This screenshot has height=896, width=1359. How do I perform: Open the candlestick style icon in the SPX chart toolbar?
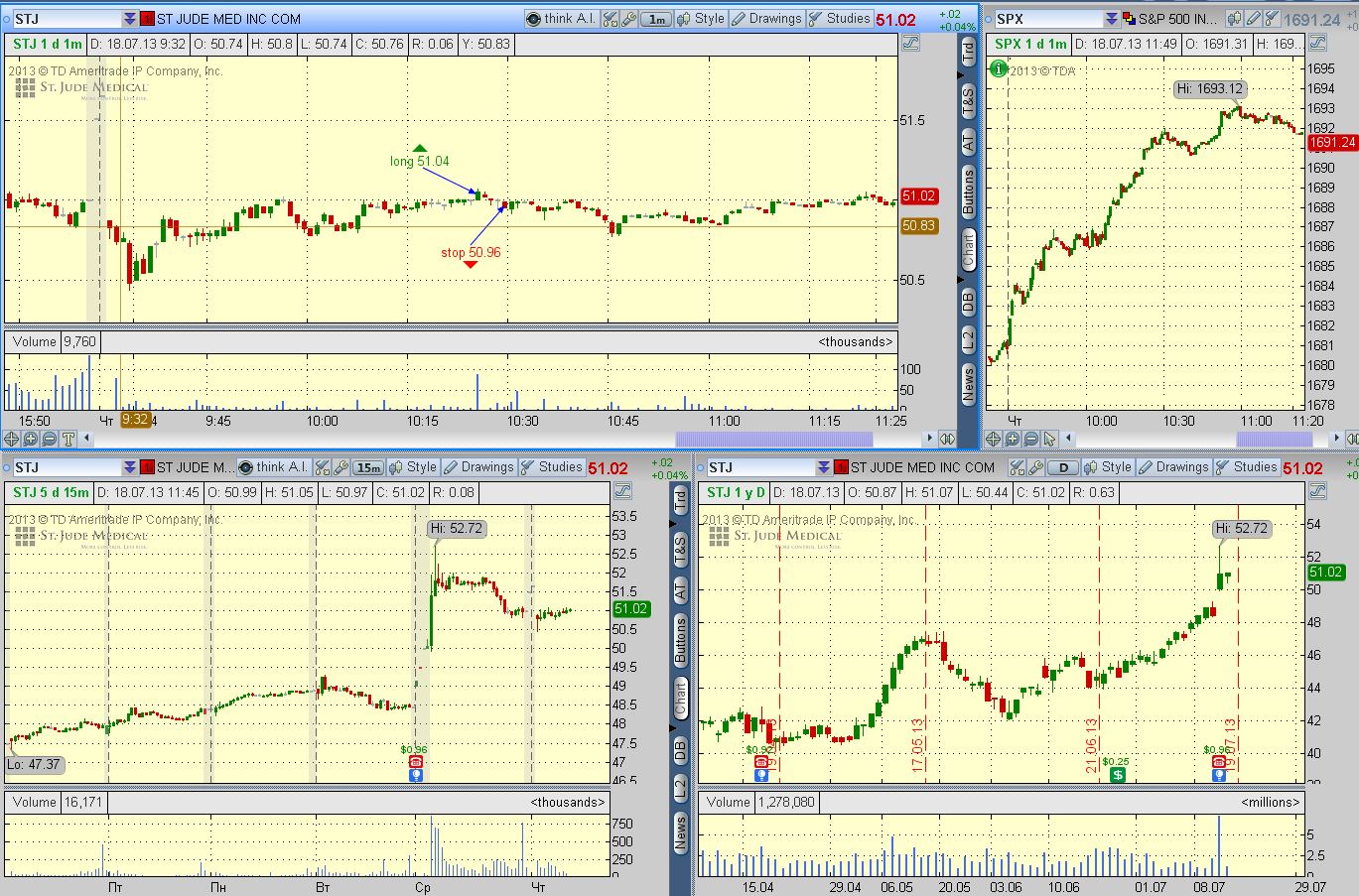pos(1234,19)
